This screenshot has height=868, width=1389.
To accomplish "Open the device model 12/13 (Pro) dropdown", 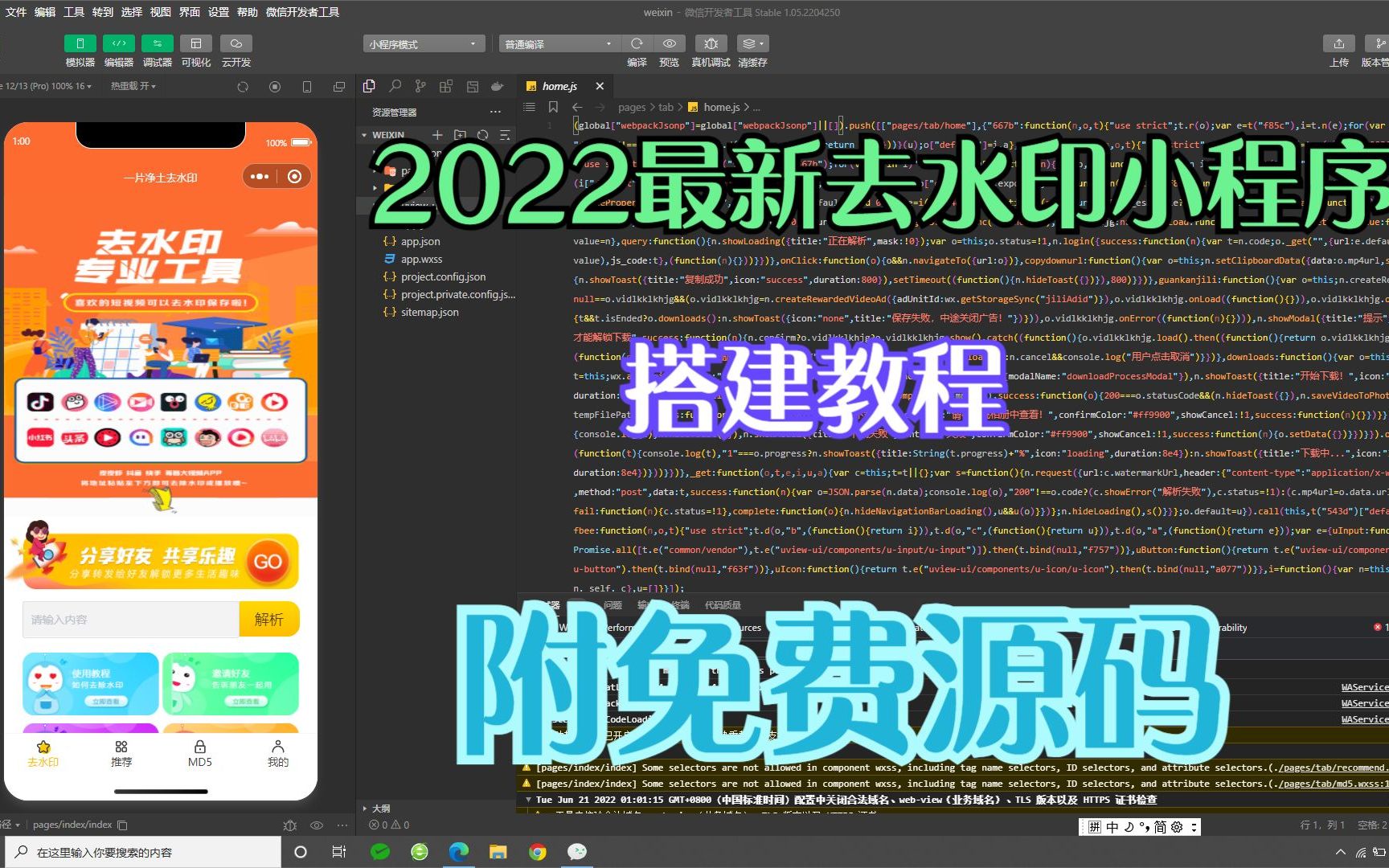I will click(x=47, y=86).
